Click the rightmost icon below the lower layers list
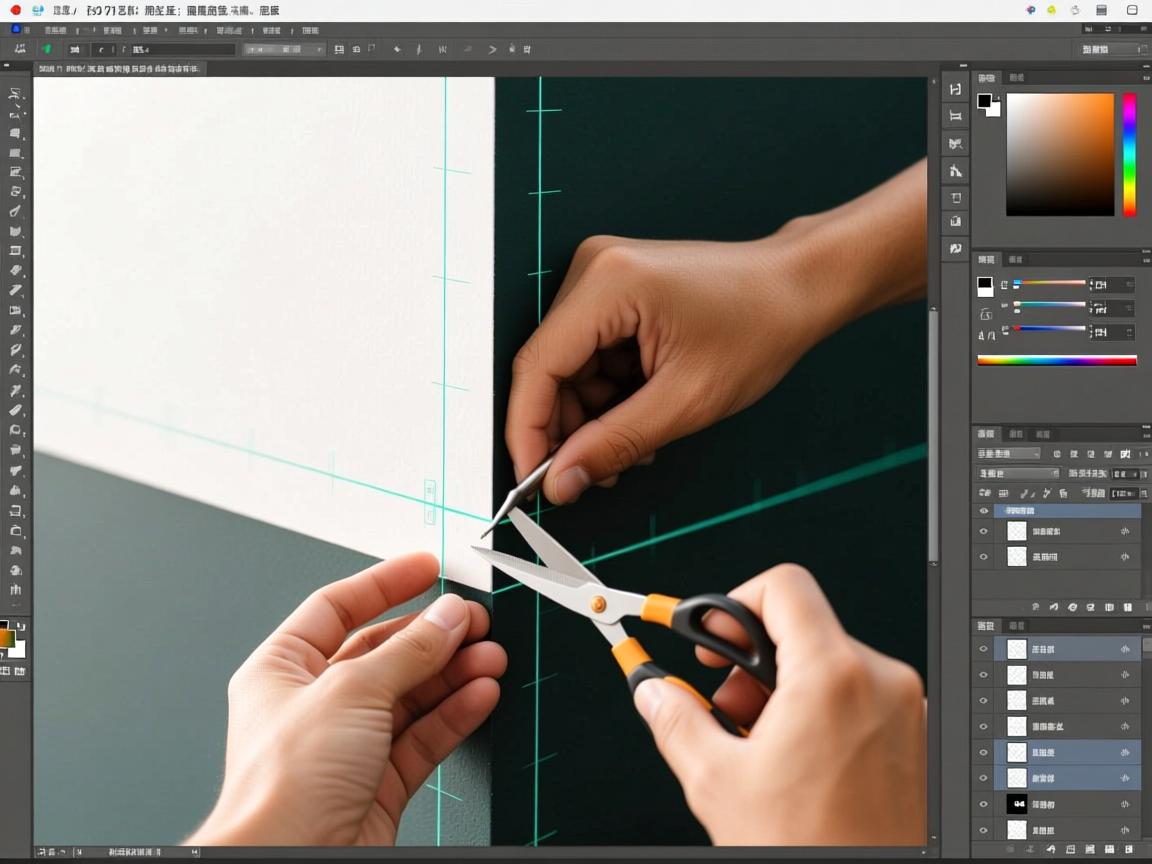The image size is (1152, 864). (1128, 849)
